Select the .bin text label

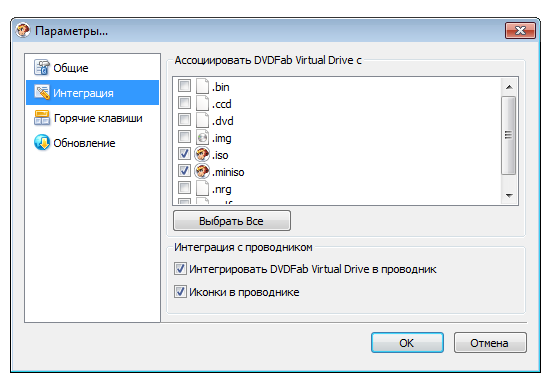(x=221, y=87)
